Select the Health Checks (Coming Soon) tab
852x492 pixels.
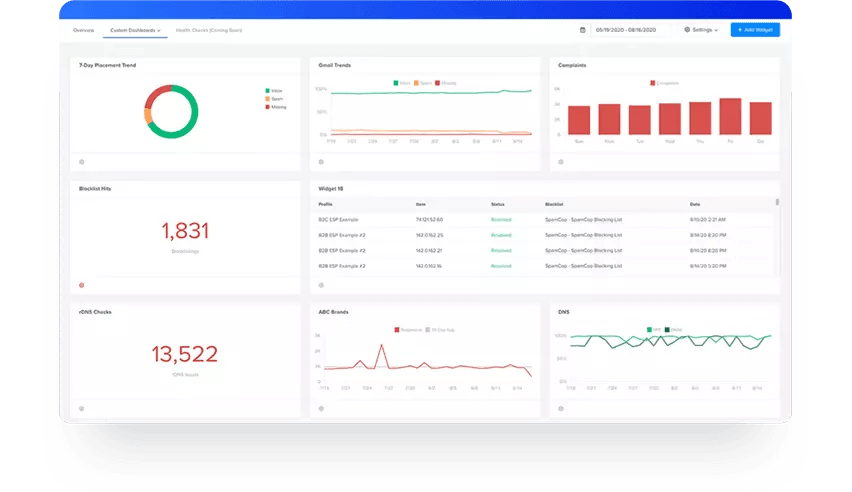[x=209, y=30]
